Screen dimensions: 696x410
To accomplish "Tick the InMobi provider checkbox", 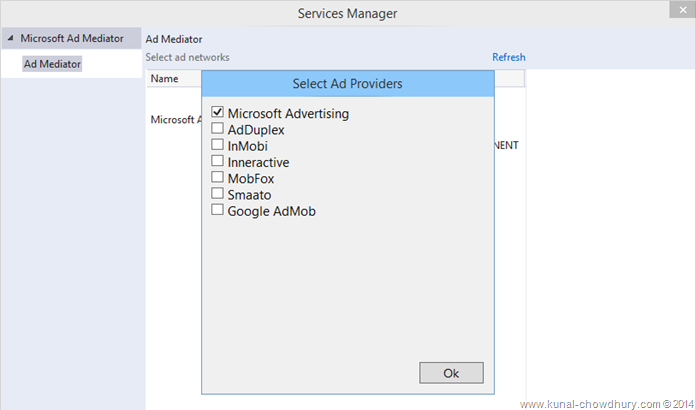I will (217, 145).
